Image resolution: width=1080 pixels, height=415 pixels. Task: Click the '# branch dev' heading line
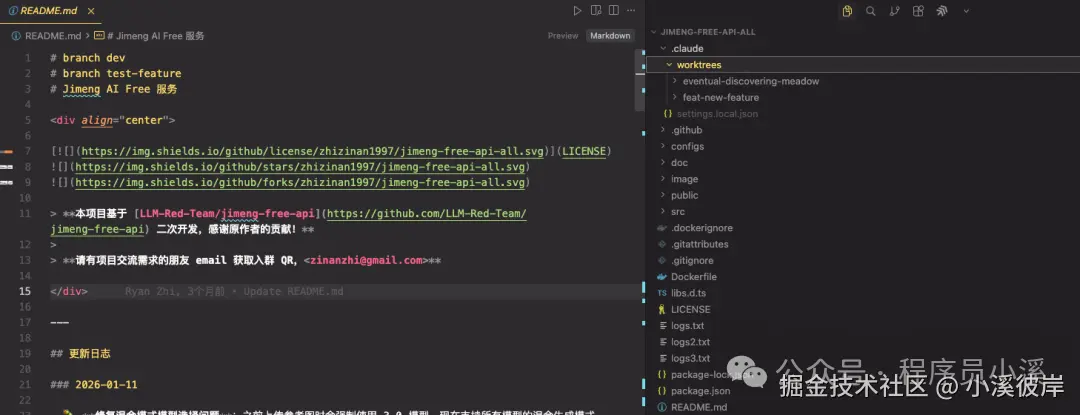(x=87, y=58)
